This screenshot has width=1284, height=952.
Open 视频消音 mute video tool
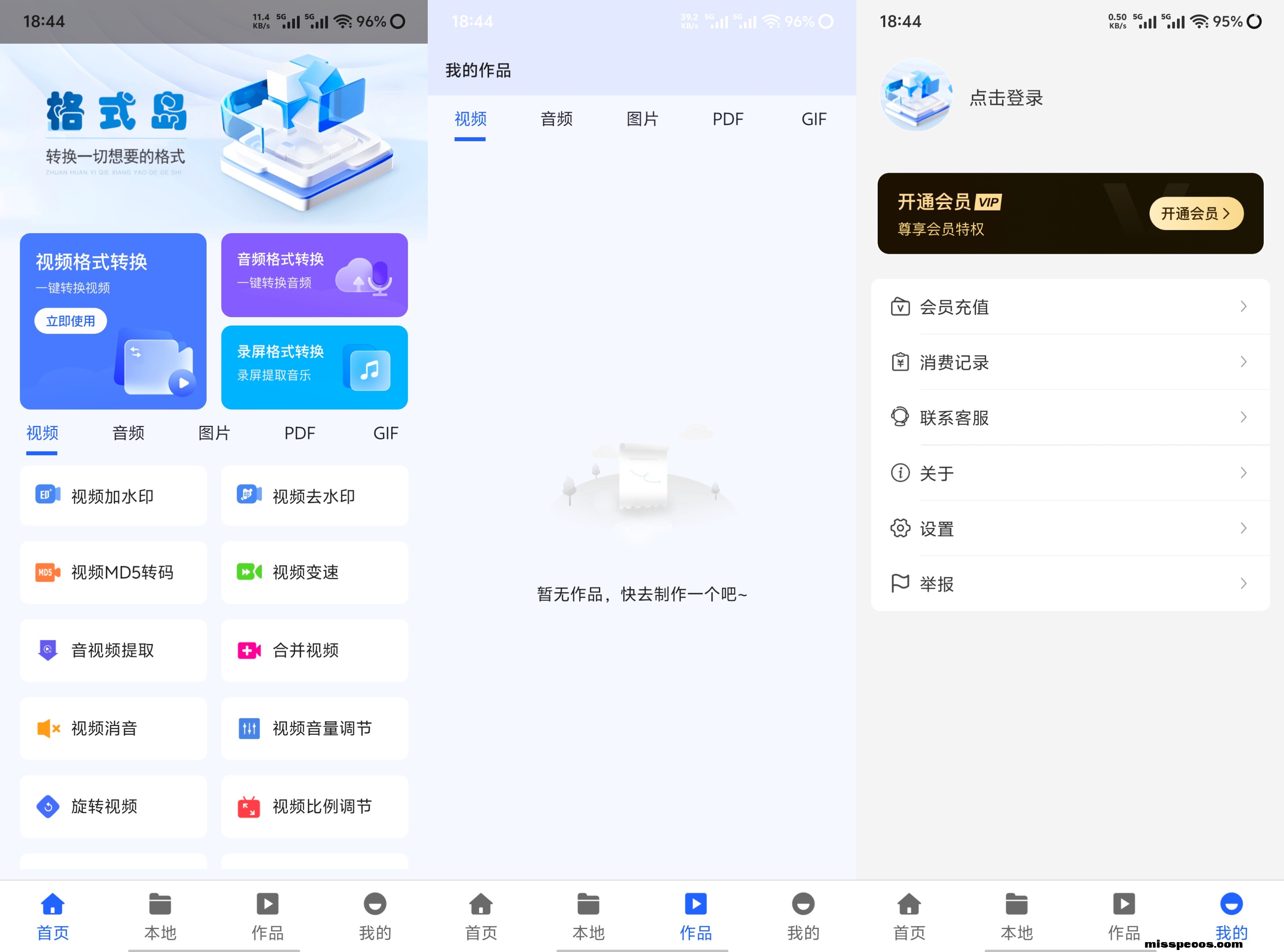click(113, 728)
